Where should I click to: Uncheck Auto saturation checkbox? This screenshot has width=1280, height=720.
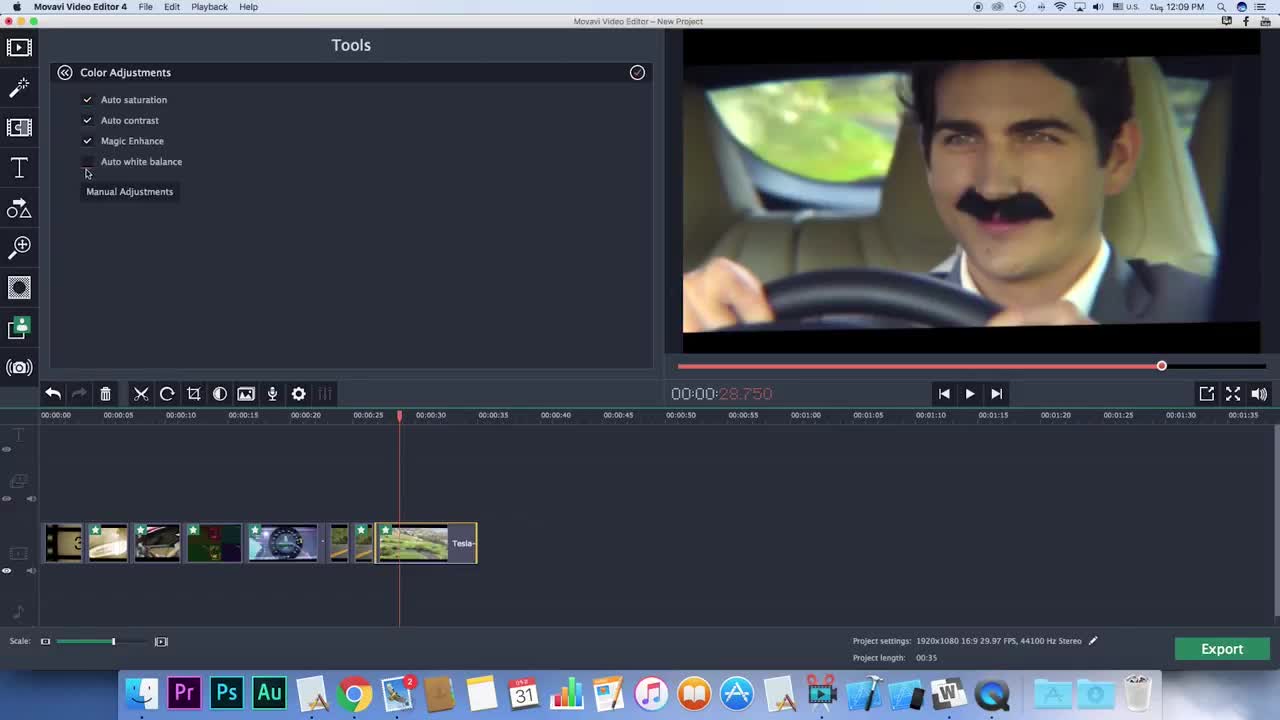click(87, 100)
